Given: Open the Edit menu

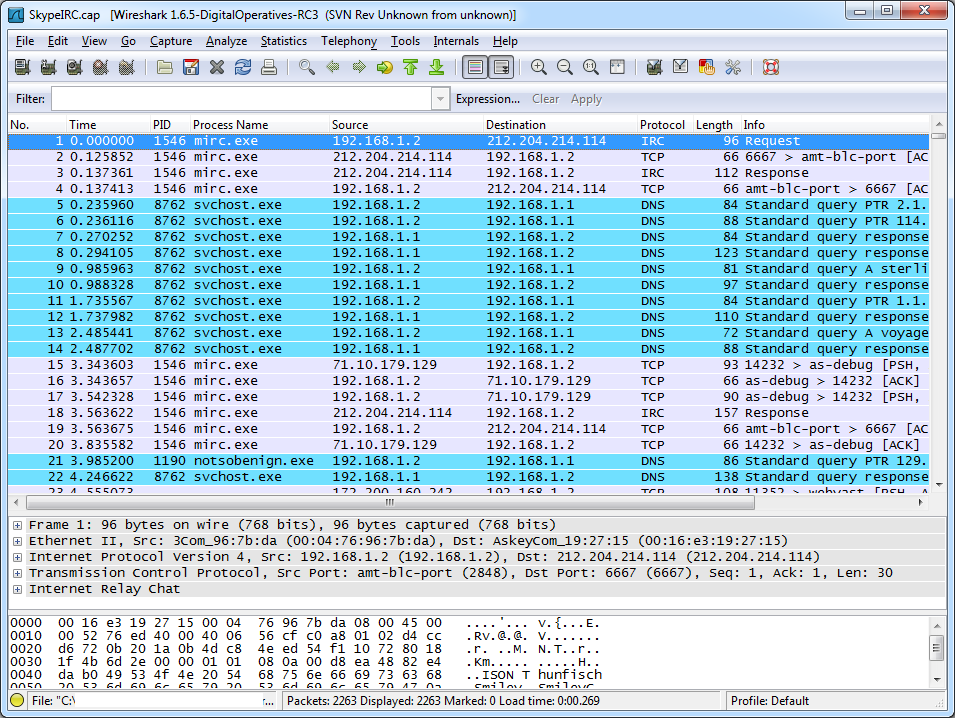Looking at the screenshot, I should tap(58, 41).
